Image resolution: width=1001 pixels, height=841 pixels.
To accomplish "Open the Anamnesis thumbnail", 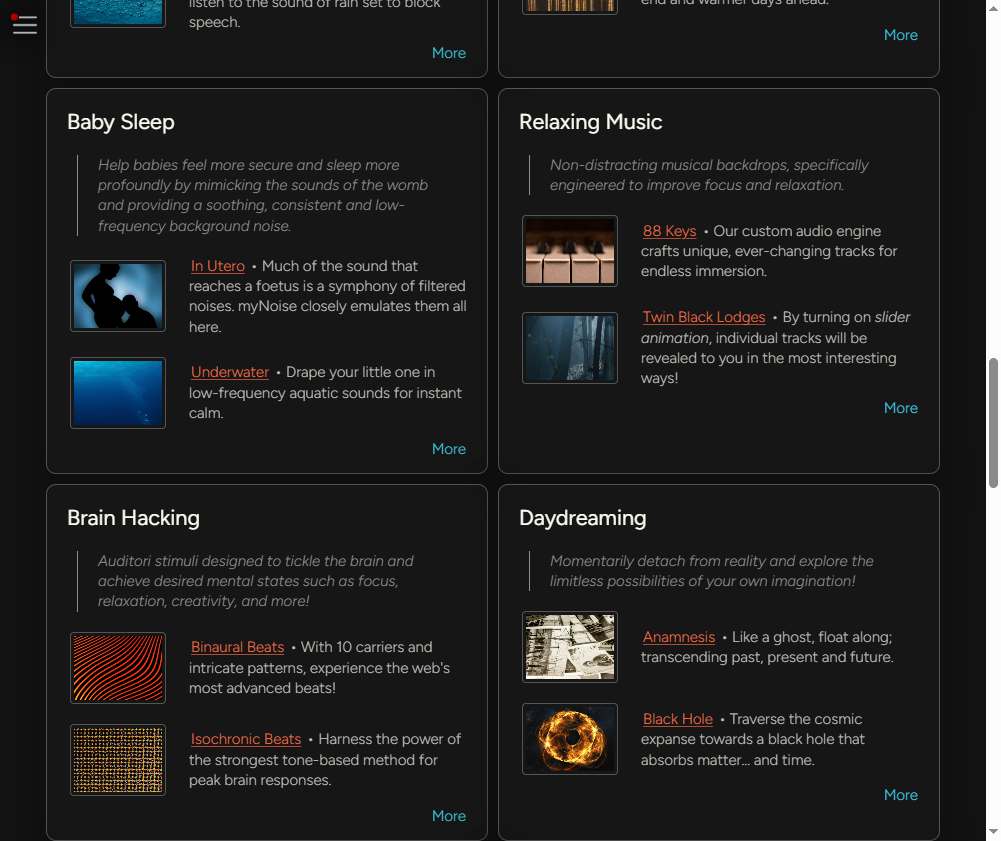I will coord(570,647).
